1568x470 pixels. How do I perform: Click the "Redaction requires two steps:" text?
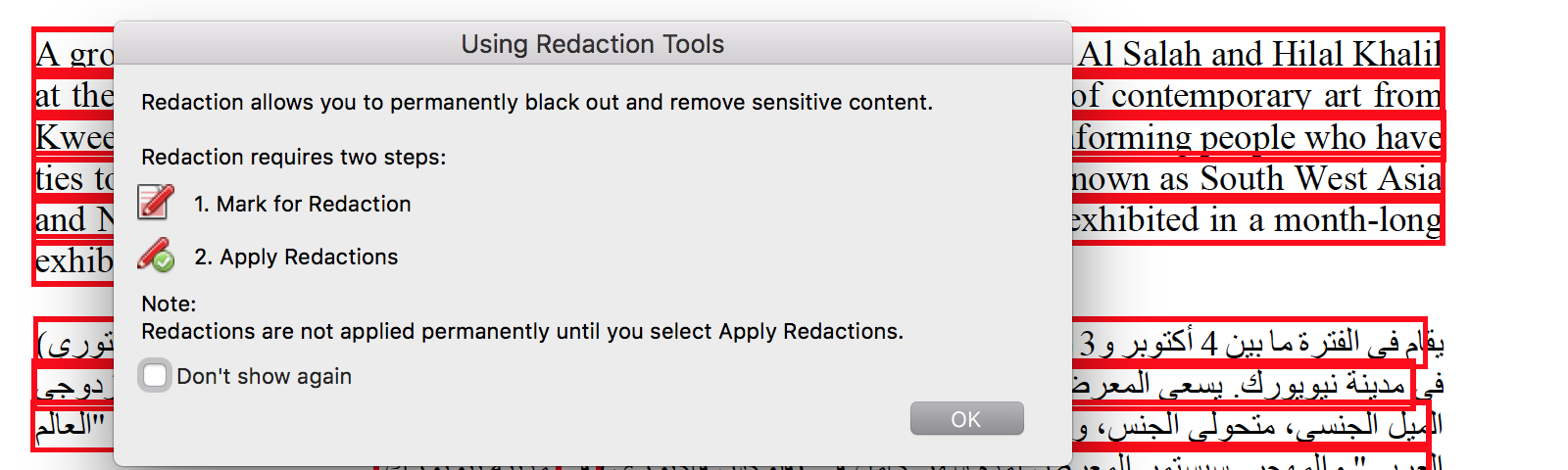pyautogui.click(x=294, y=157)
